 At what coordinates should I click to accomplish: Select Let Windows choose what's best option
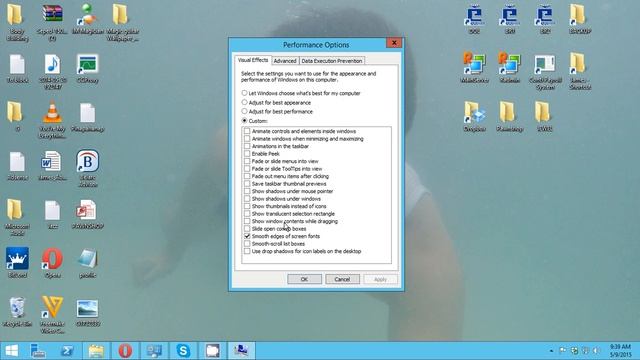coord(302,93)
